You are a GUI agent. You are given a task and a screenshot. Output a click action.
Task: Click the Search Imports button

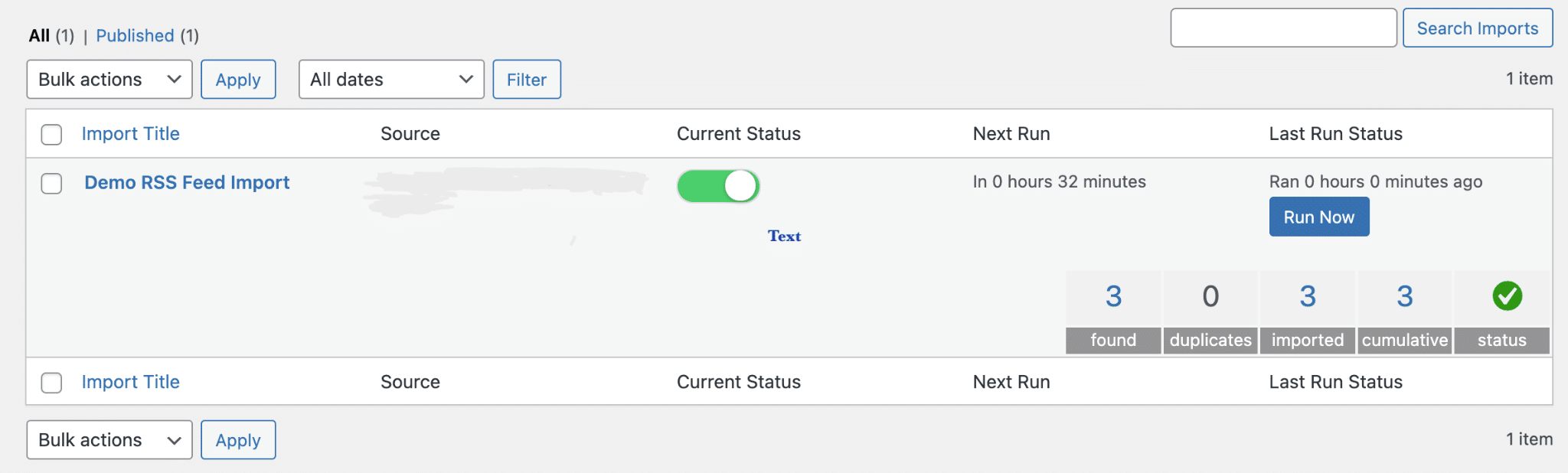[x=1477, y=28]
